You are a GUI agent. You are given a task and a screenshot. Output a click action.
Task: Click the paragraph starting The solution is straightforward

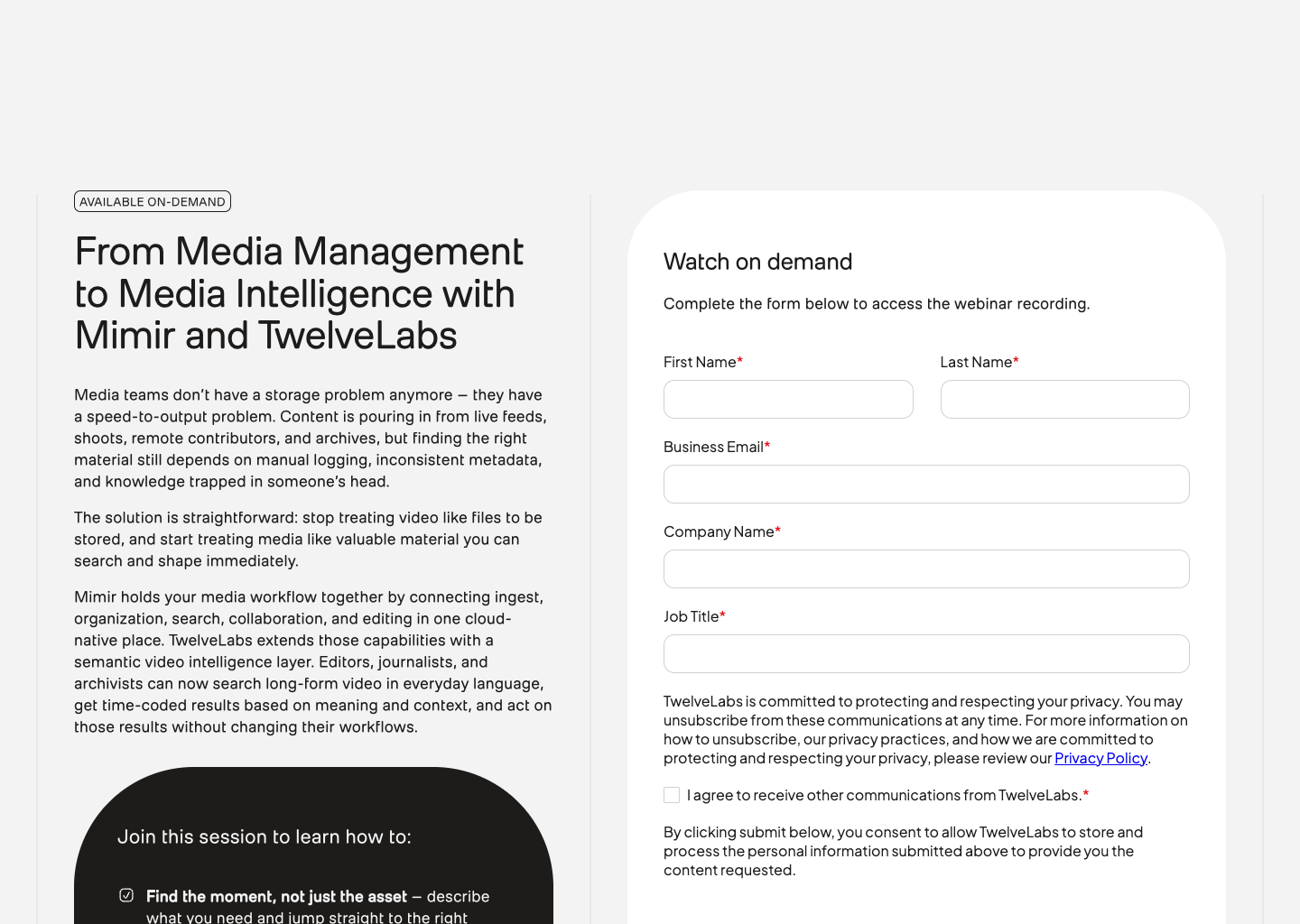tap(308, 539)
